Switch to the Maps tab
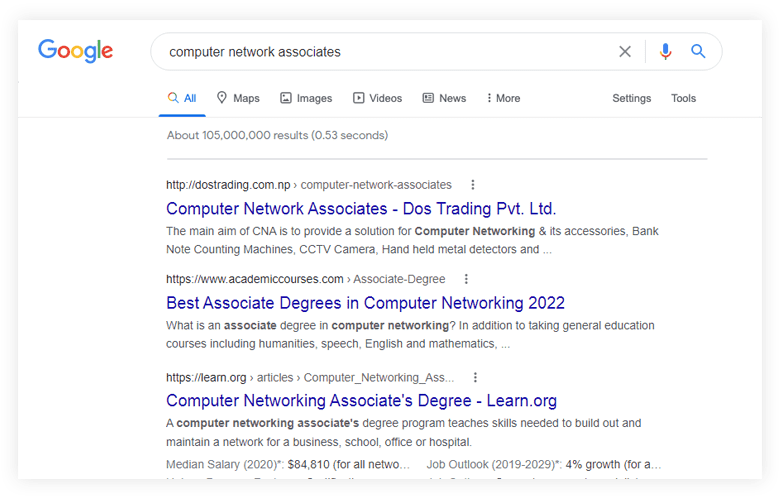Viewport: 781px width, 502px height. (238, 98)
